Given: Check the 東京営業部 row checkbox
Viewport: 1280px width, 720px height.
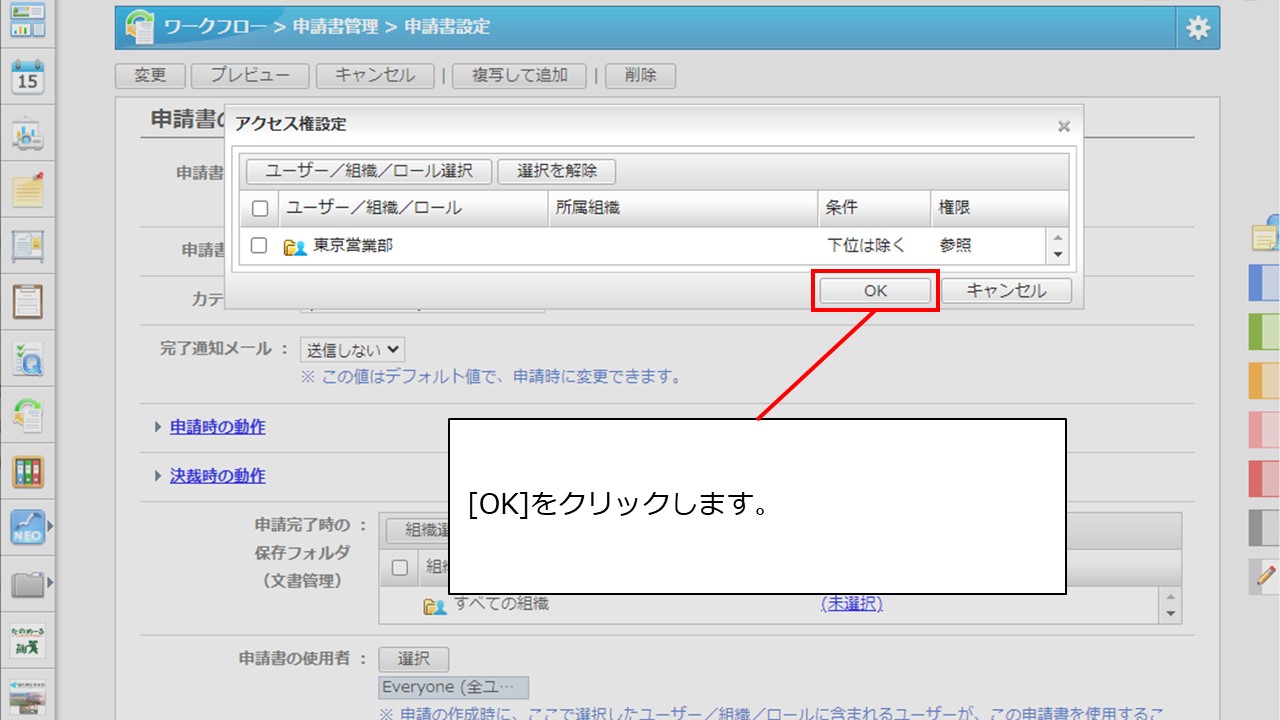Looking at the screenshot, I should click(x=259, y=245).
